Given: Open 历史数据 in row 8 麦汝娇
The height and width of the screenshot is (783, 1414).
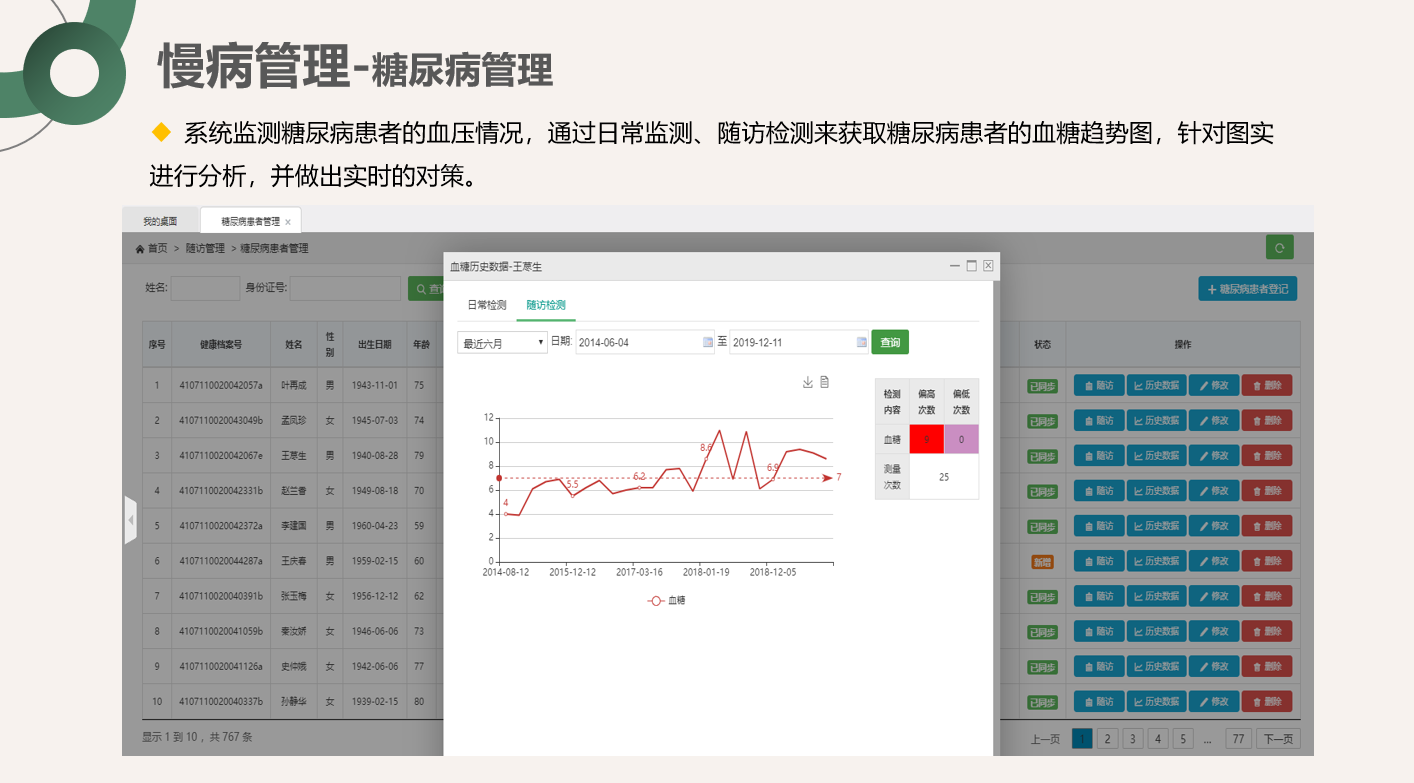Looking at the screenshot, I should [1156, 631].
